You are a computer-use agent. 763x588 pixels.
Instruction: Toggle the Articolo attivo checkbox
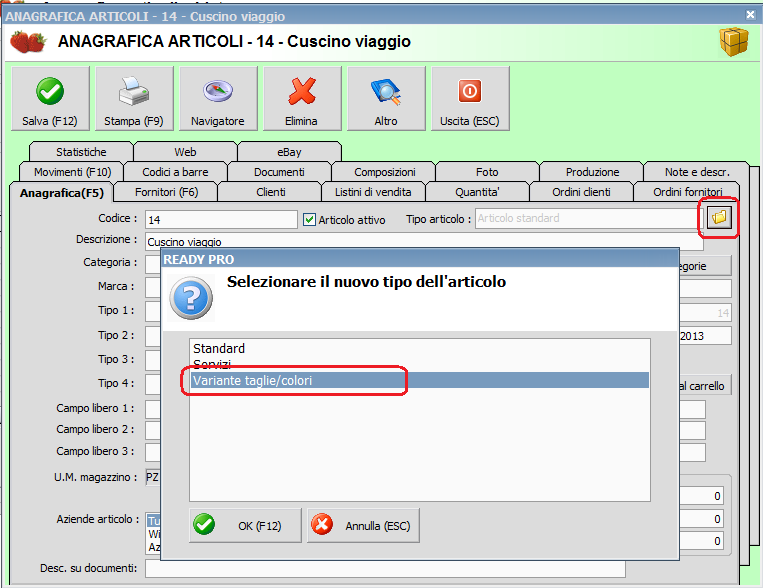coord(309,220)
